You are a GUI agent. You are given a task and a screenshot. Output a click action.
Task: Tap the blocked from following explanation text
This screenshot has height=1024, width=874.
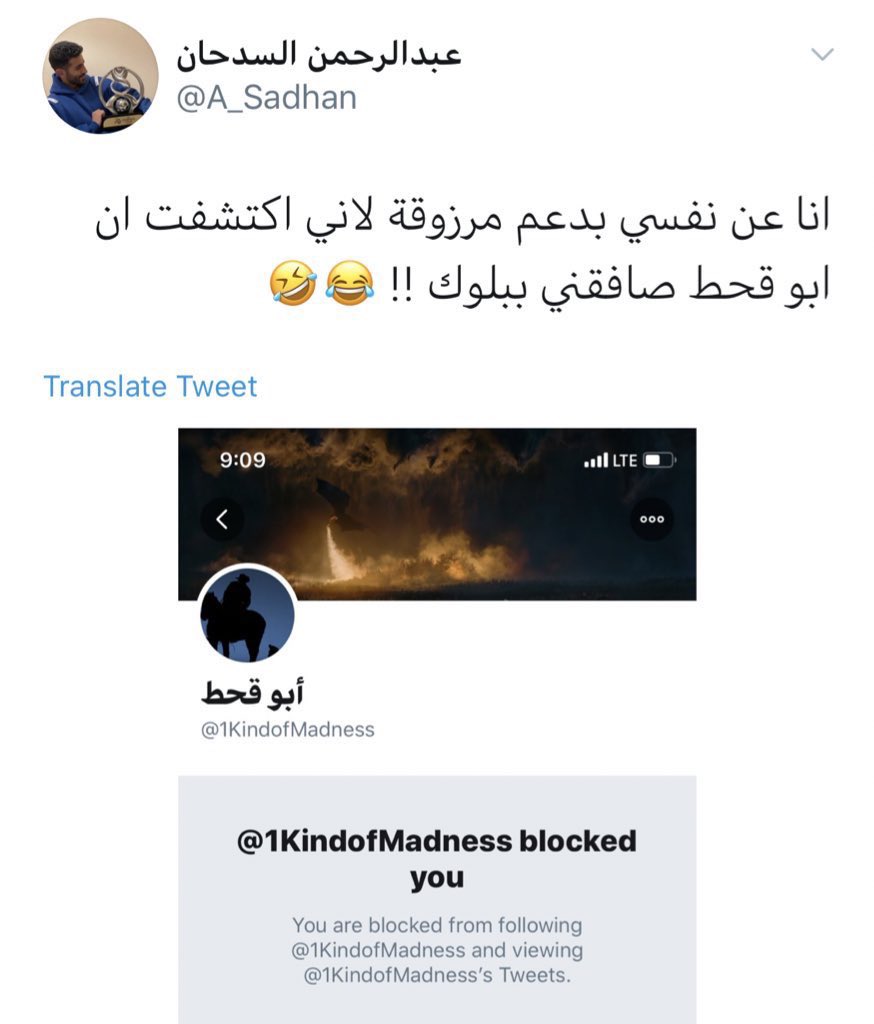437,950
